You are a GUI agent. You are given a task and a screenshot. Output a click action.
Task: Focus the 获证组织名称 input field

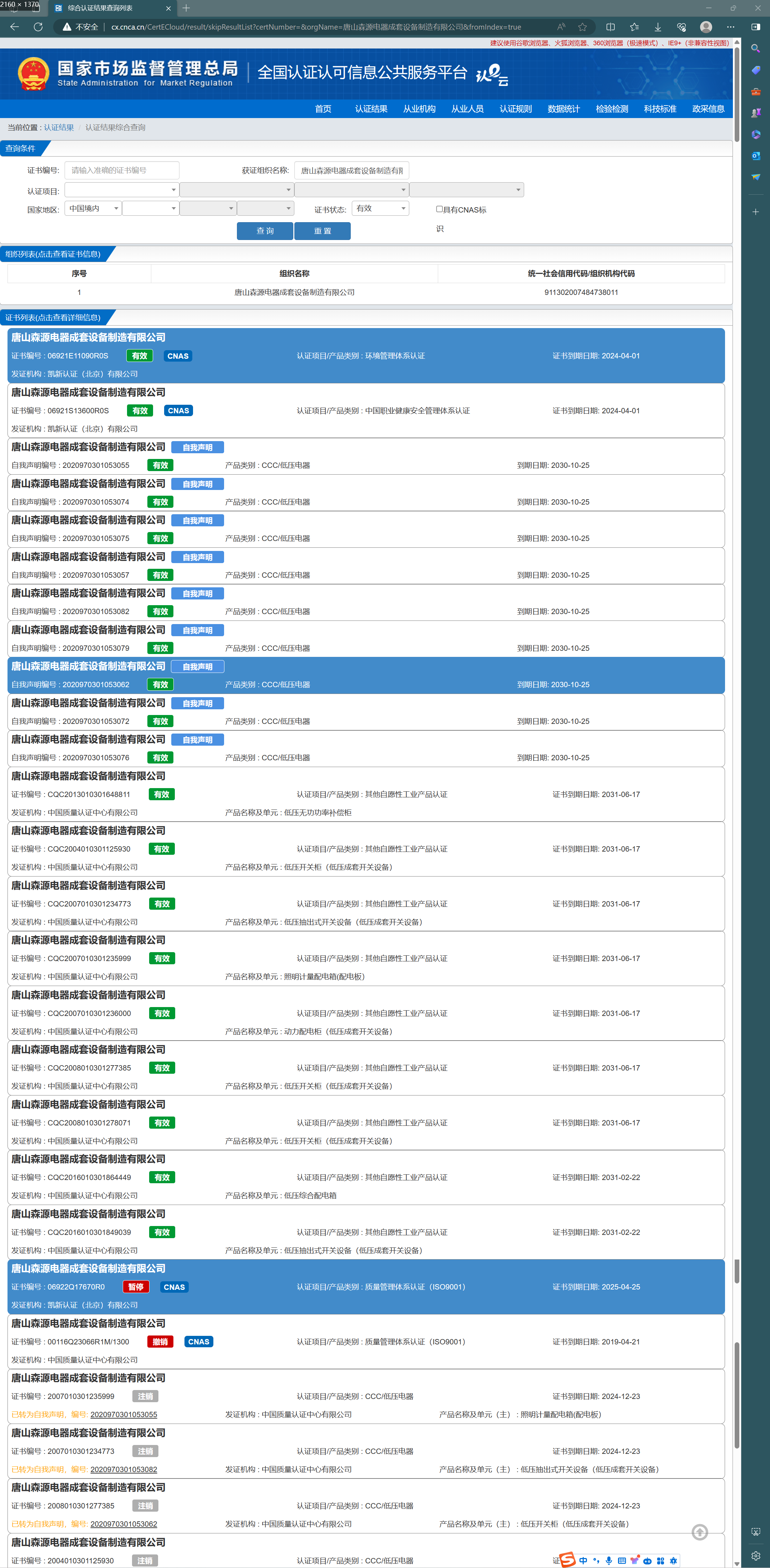tap(351, 170)
